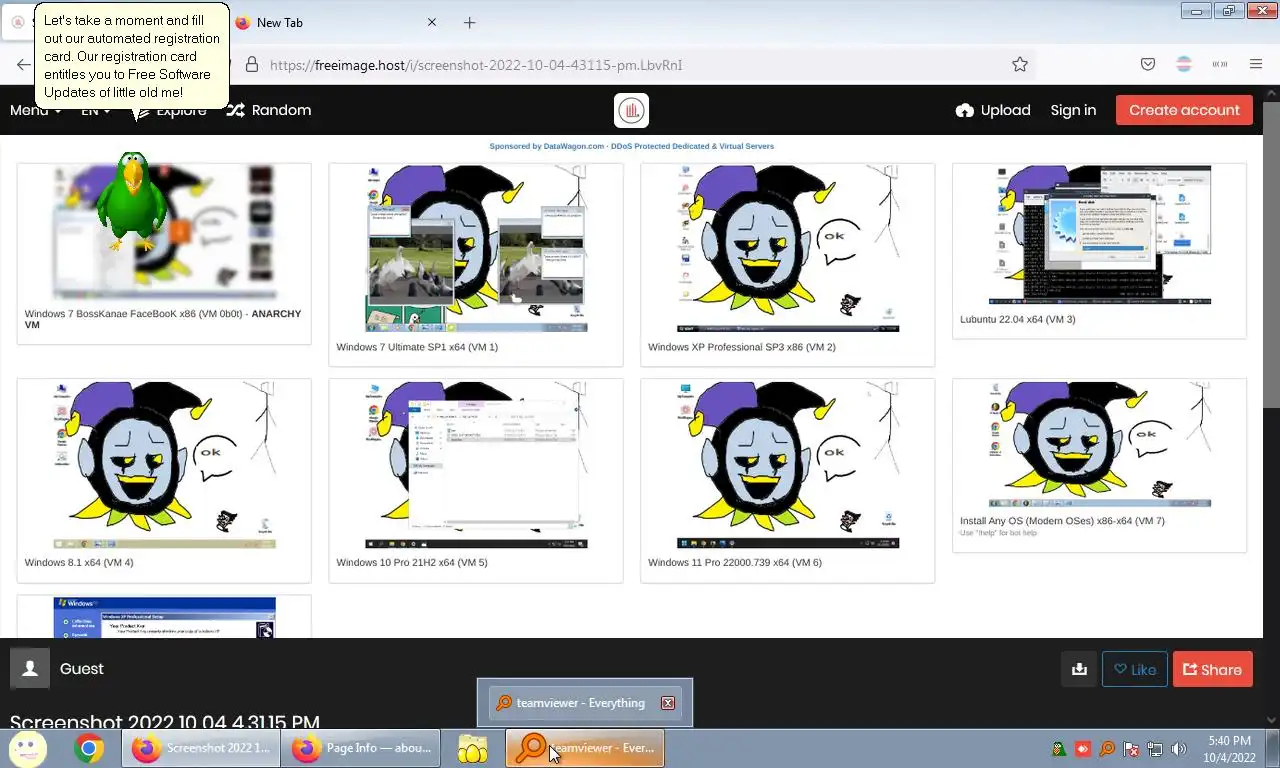This screenshot has width=1280, height=768.
Task: Open the Windows 8.1 x64 thumbnail
Action: click(164, 465)
